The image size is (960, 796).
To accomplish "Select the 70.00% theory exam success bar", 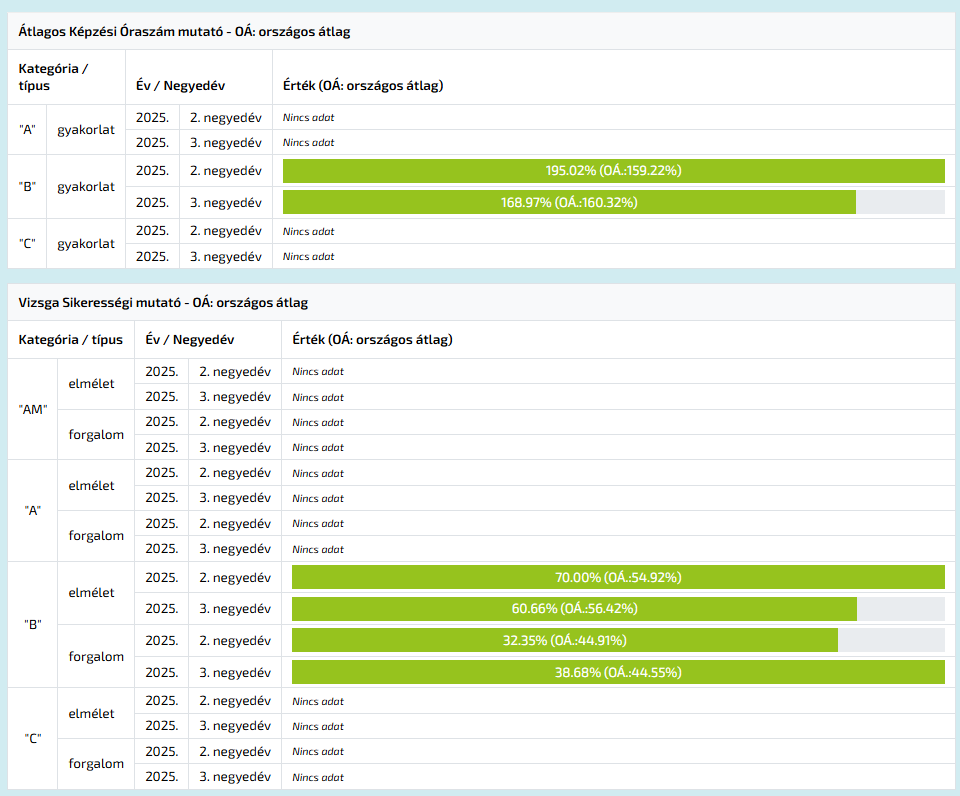I will pos(617,577).
